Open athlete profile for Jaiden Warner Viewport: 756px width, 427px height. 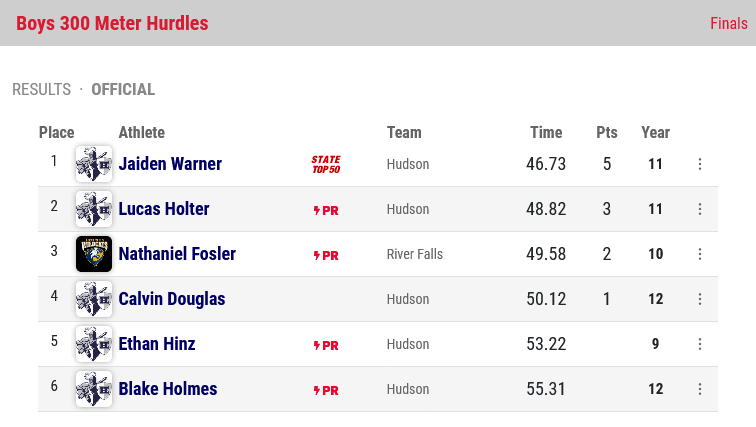pos(170,164)
